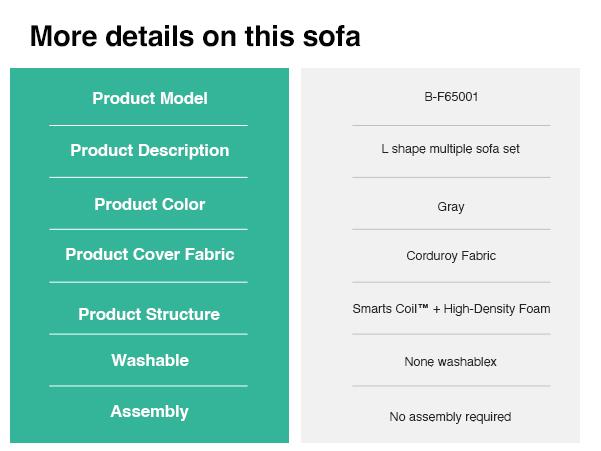This screenshot has width=601, height=451.
Task: Select the Product Structure label
Action: click(150, 314)
